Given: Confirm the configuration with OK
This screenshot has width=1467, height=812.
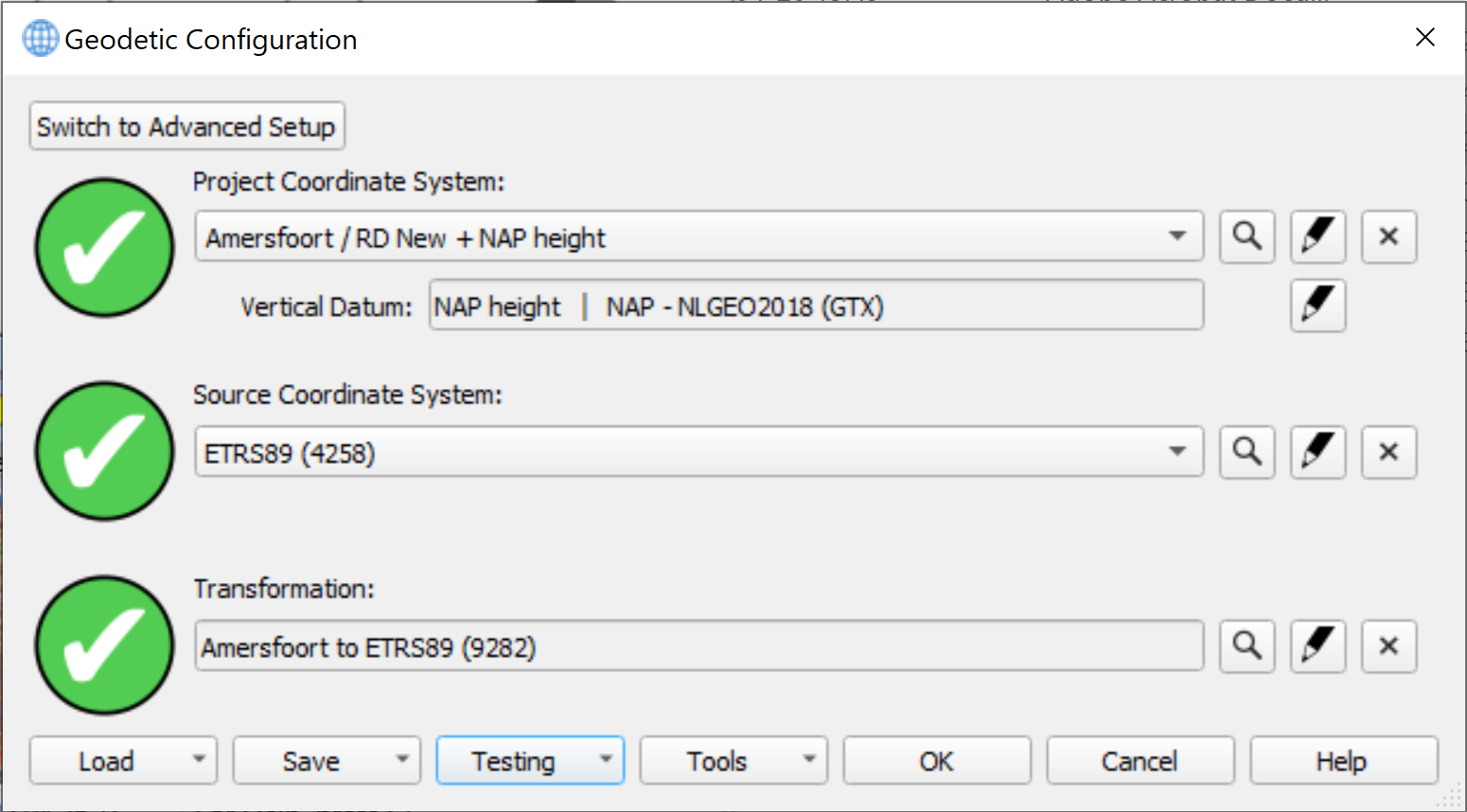Looking at the screenshot, I should pos(936,761).
